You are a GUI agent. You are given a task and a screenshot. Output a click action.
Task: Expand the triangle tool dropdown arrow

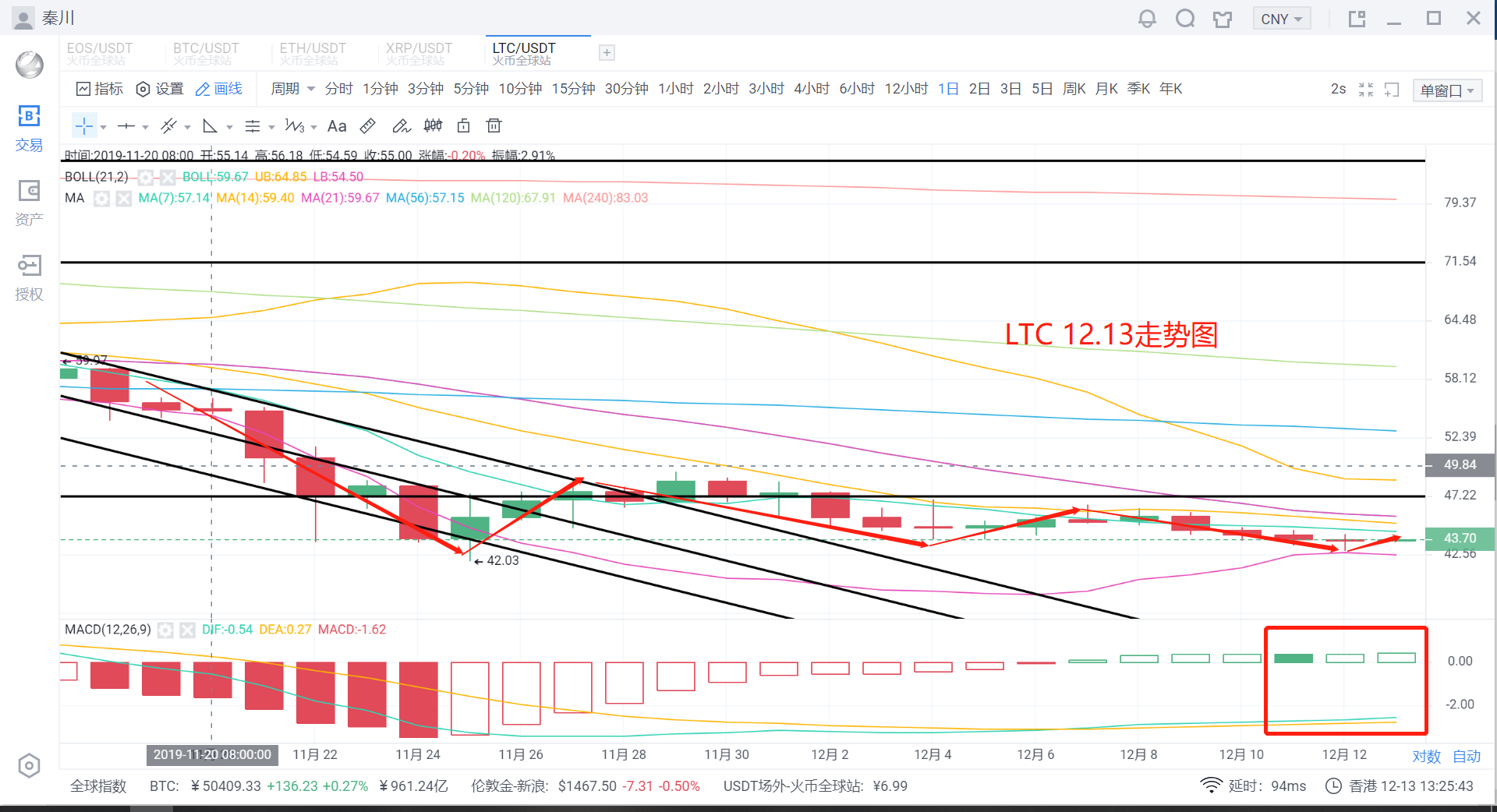229,127
